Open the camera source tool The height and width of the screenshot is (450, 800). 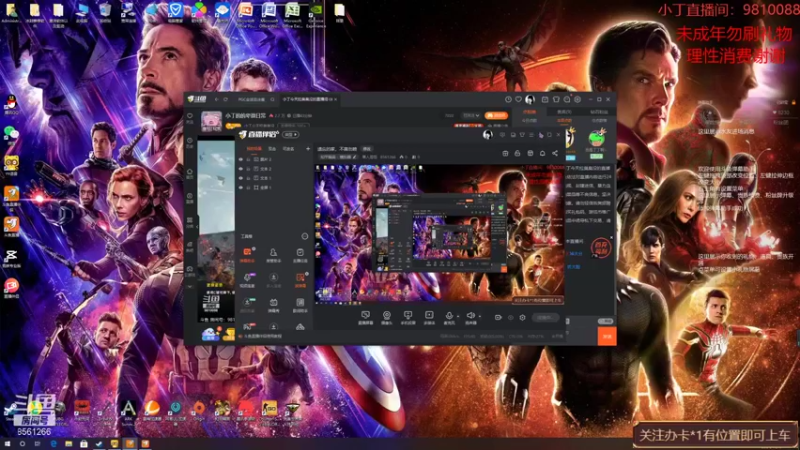(387, 317)
